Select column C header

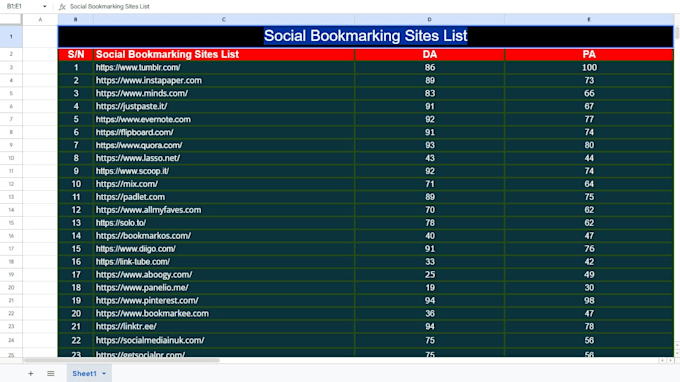(224, 20)
